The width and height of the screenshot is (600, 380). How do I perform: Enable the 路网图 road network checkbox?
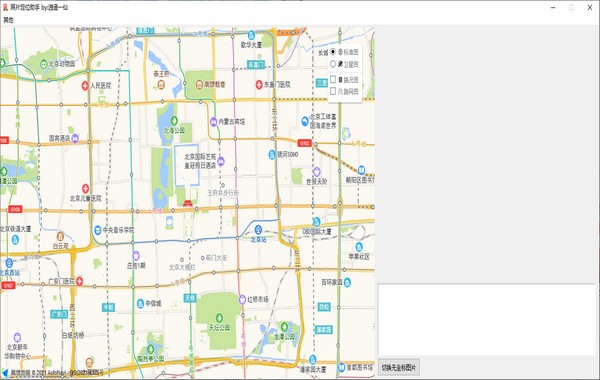333,91
